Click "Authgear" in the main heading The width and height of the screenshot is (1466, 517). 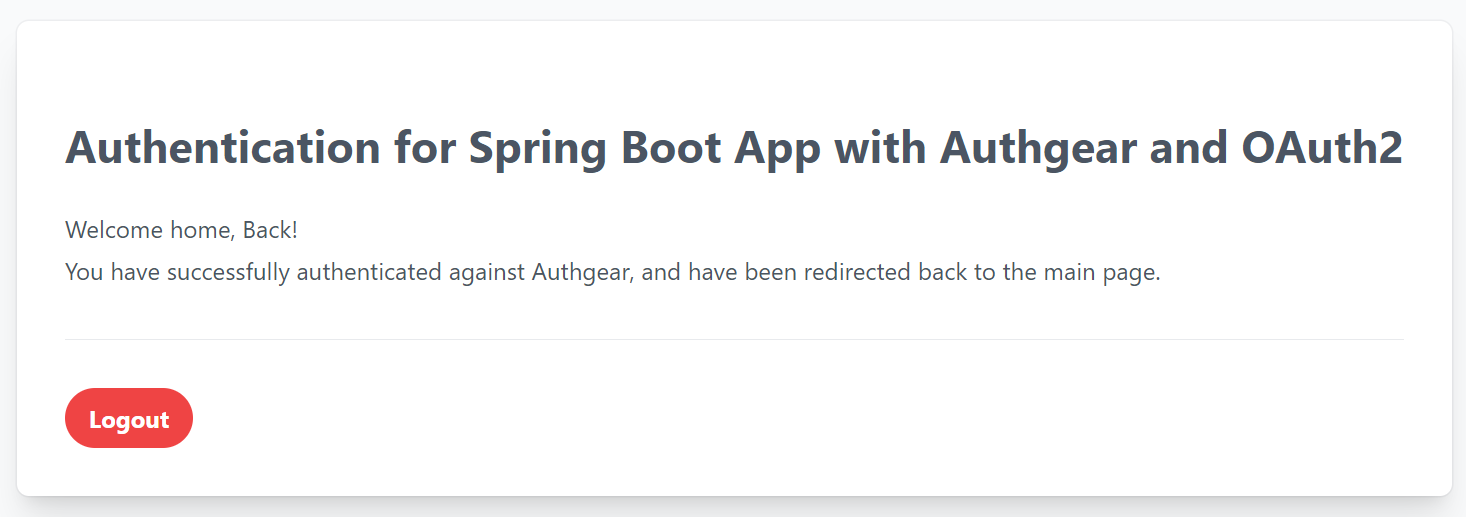1038,149
